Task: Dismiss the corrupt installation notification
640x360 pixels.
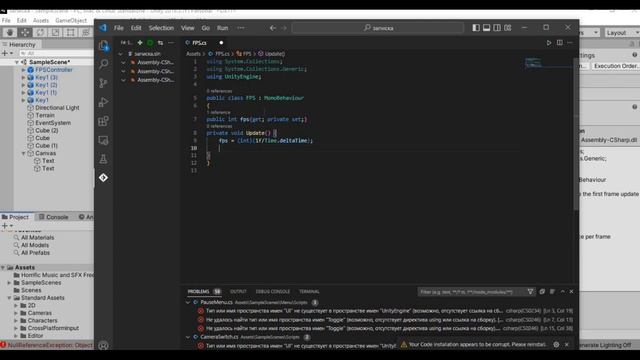Action: point(567,344)
